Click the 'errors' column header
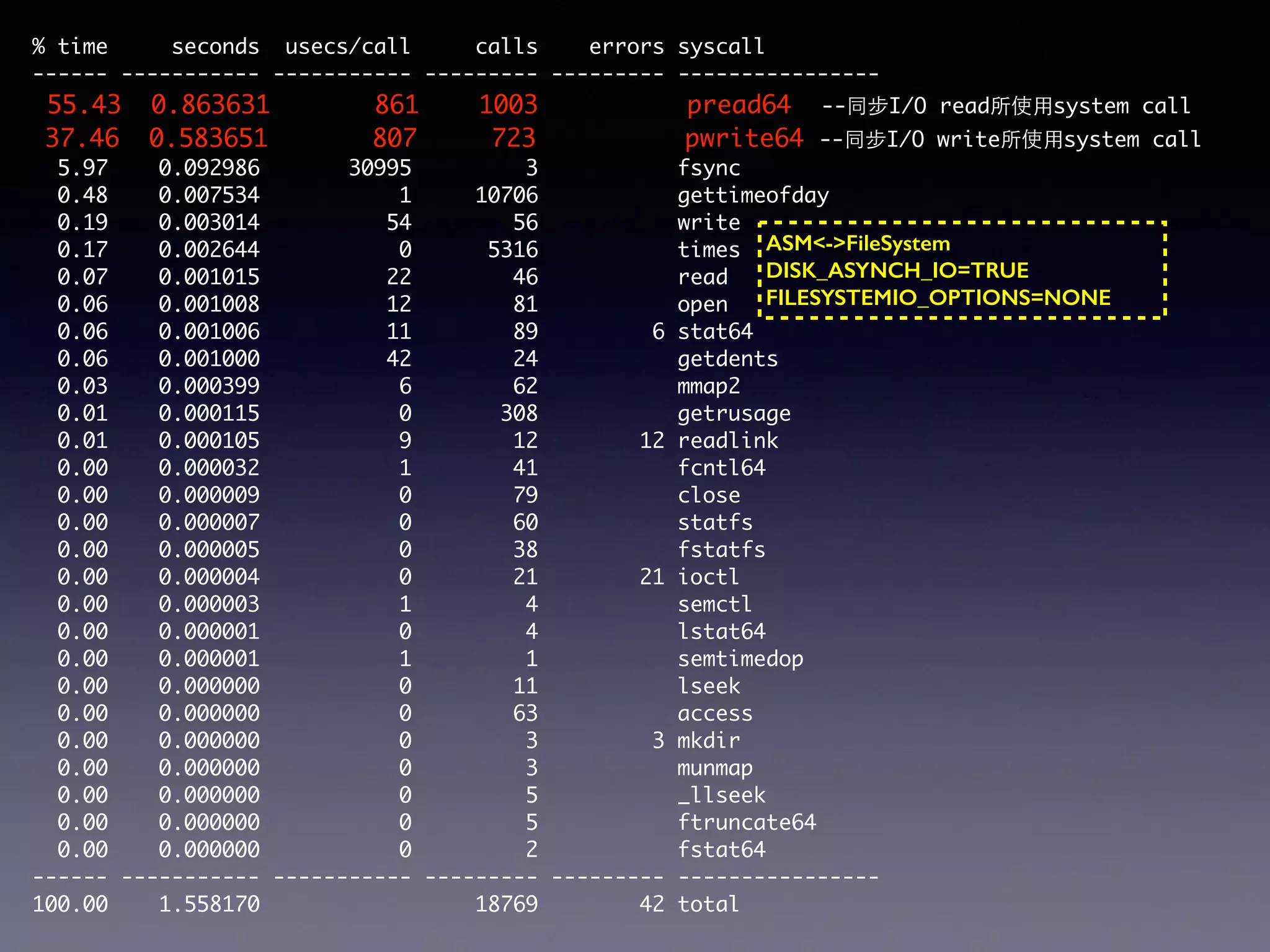Viewport: 1270px width, 952px height. 626,46
